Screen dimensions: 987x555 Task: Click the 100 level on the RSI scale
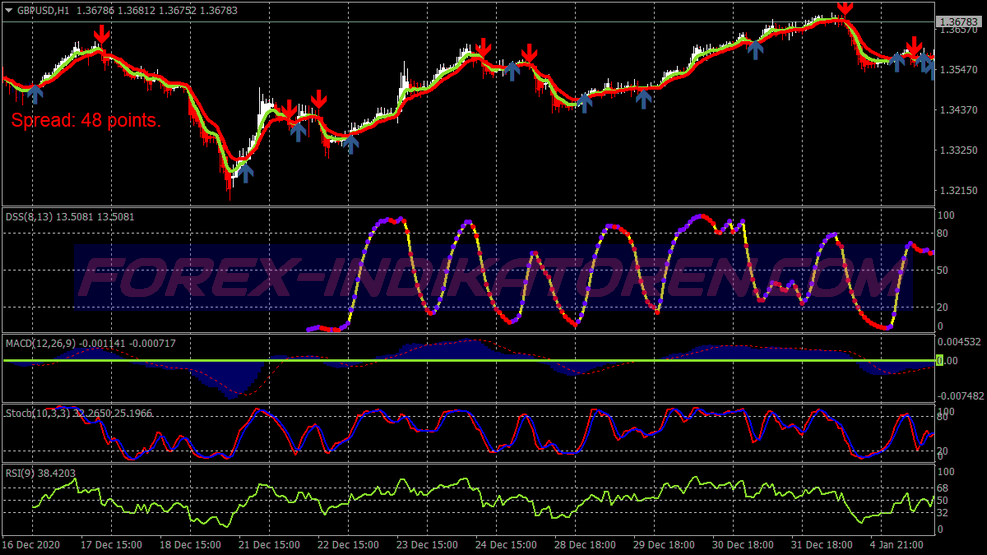(945, 472)
